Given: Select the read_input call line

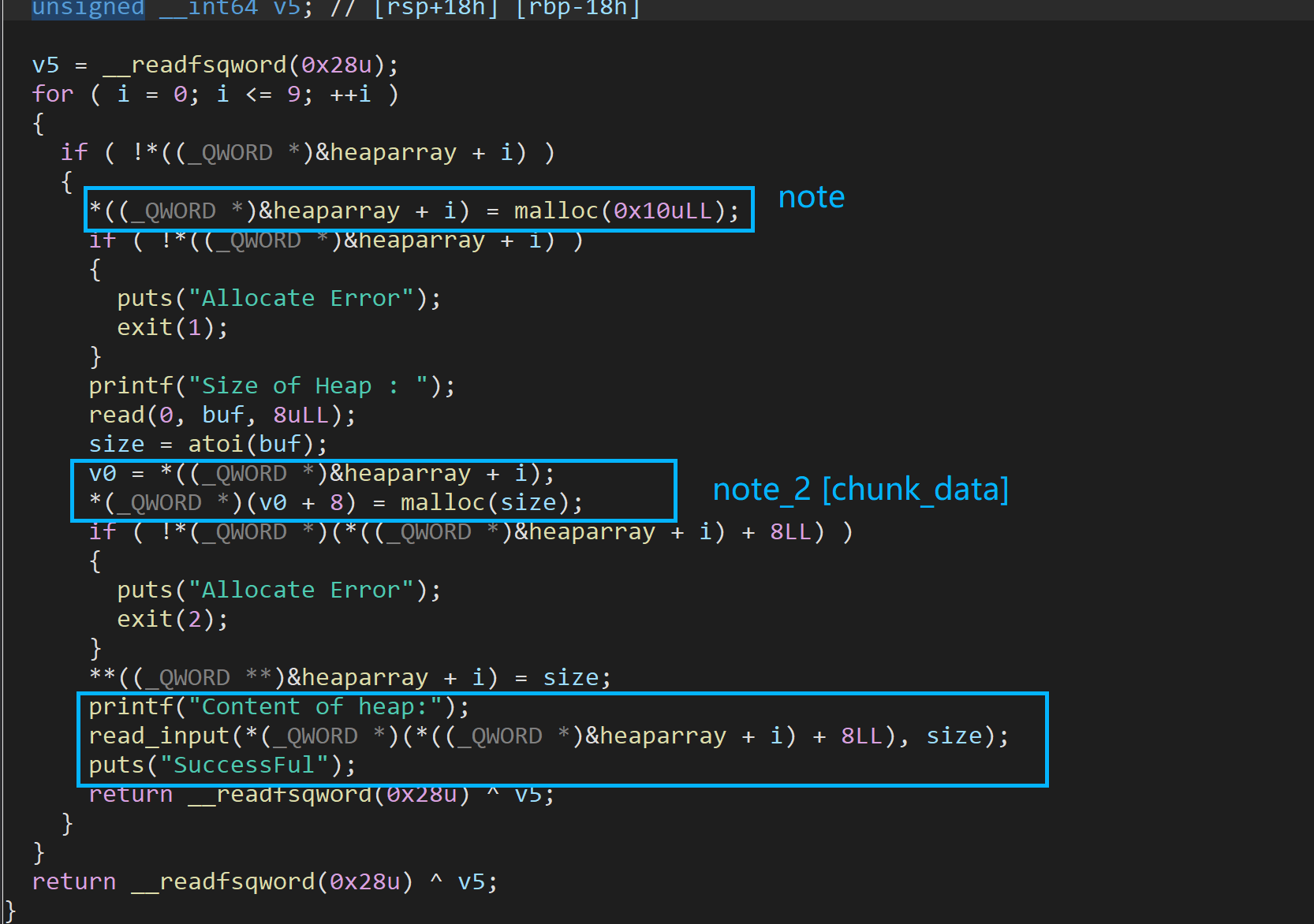Looking at the screenshot, I should click(x=549, y=736).
